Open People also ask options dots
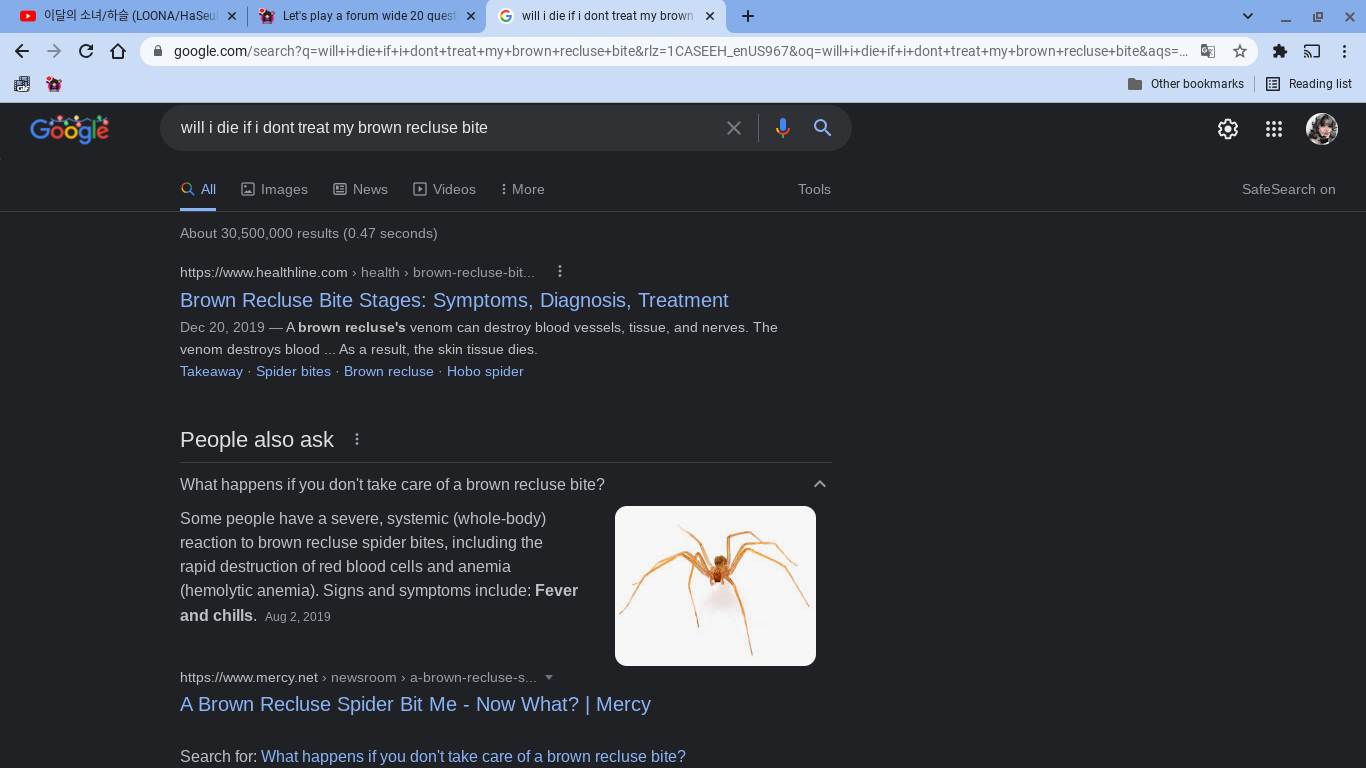This screenshot has height=768, width=1366. coord(357,439)
